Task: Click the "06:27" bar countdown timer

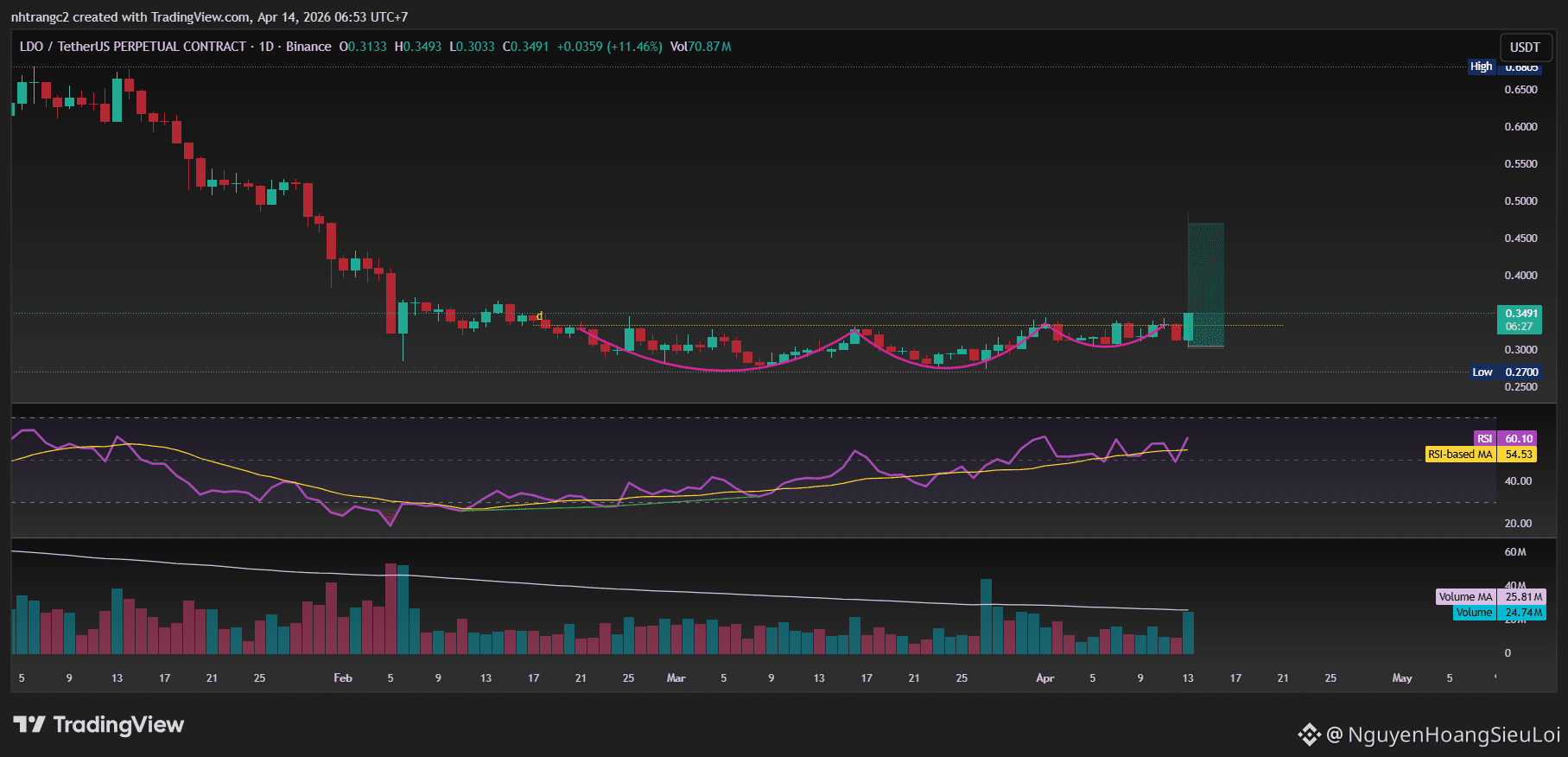Action: [x=1520, y=327]
